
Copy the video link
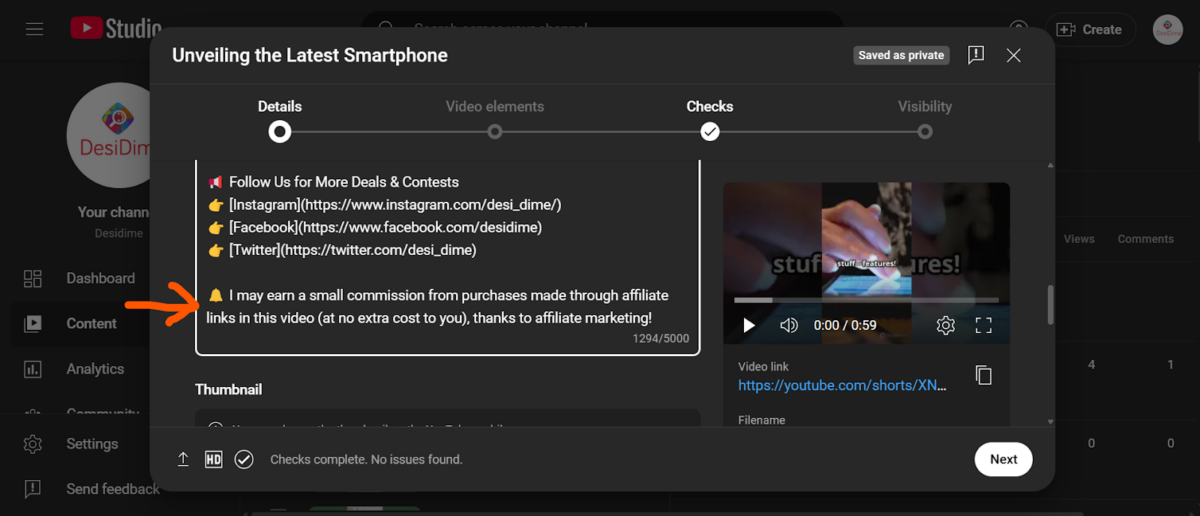click(x=983, y=375)
